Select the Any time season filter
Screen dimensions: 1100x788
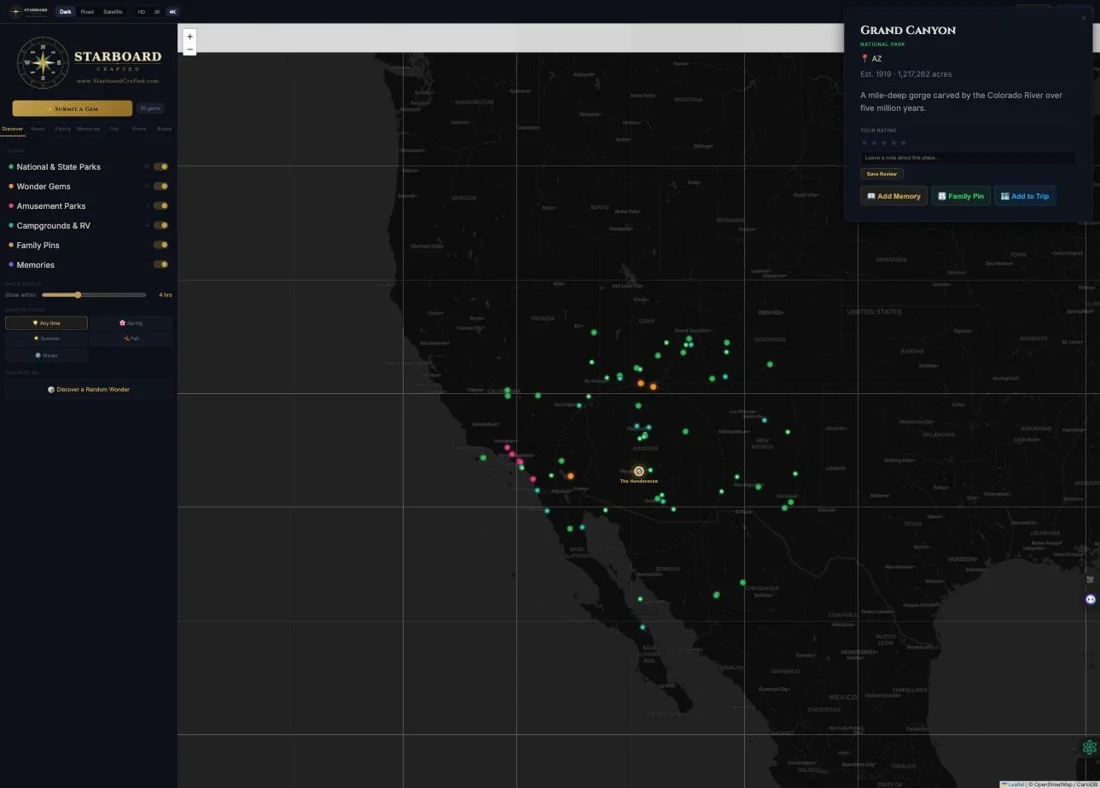[46, 323]
